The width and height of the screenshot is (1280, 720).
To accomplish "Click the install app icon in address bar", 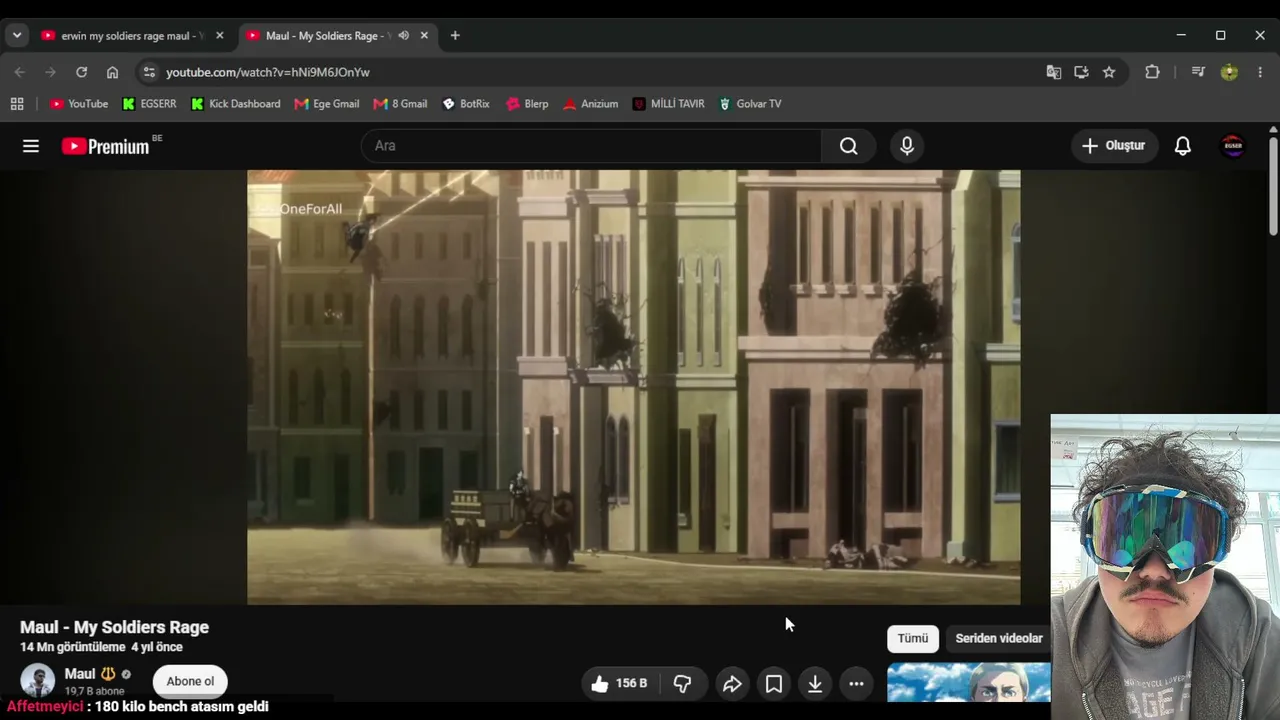I will point(1081,72).
